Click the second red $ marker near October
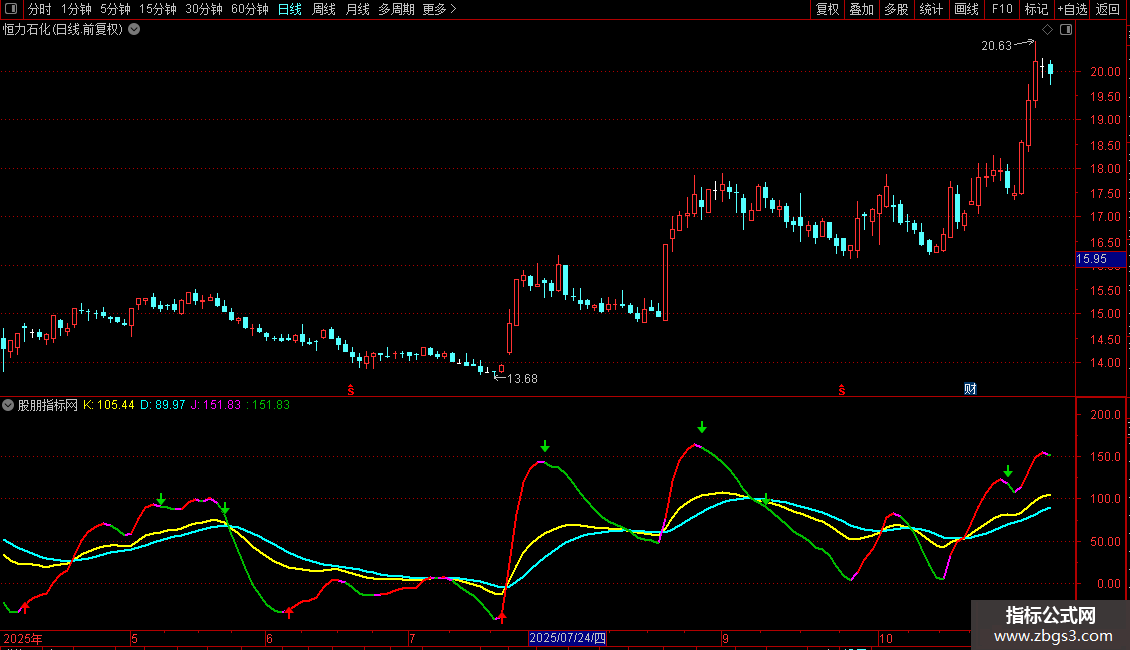 [842, 389]
